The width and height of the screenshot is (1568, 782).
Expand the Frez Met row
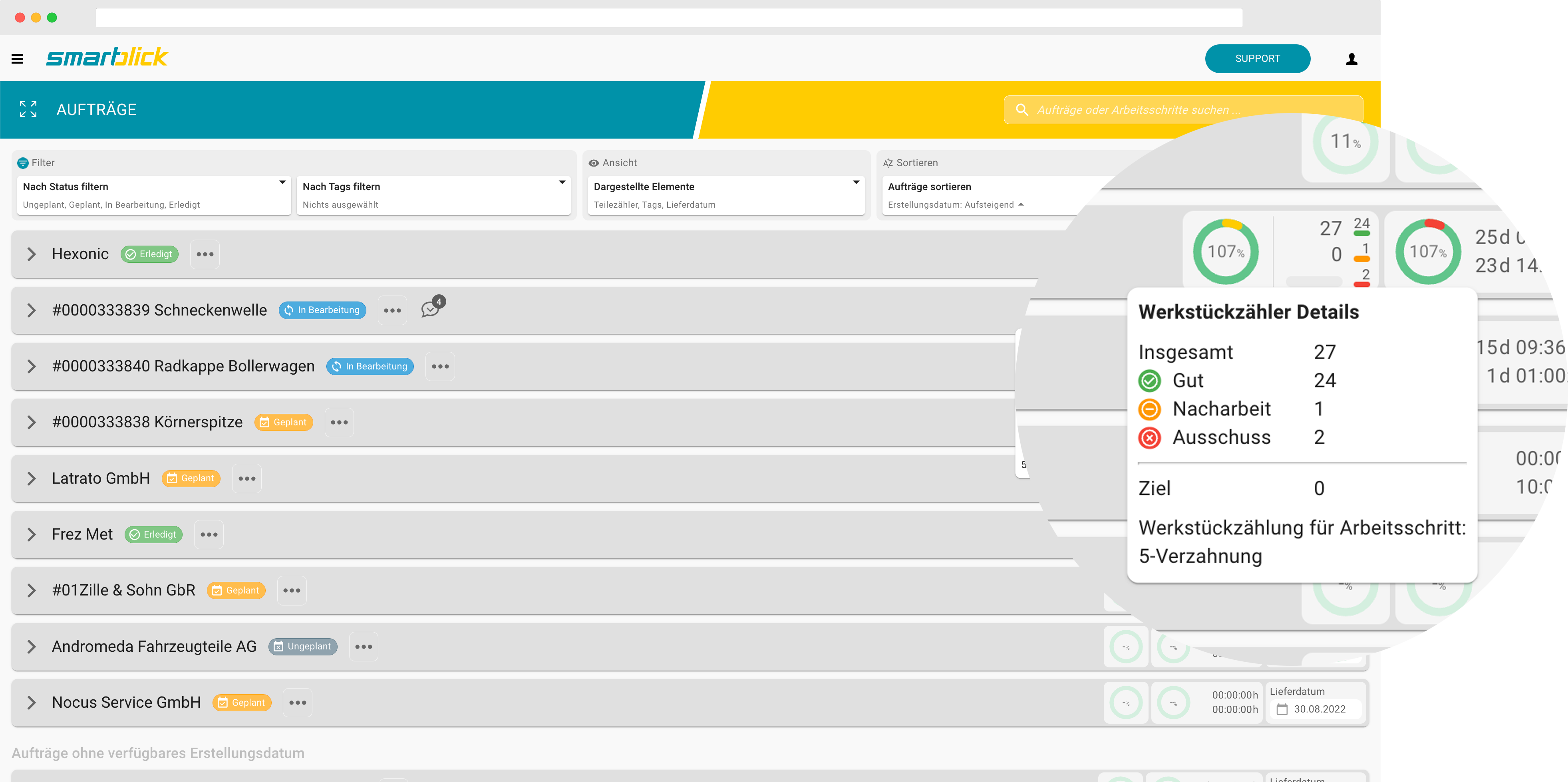point(31,534)
